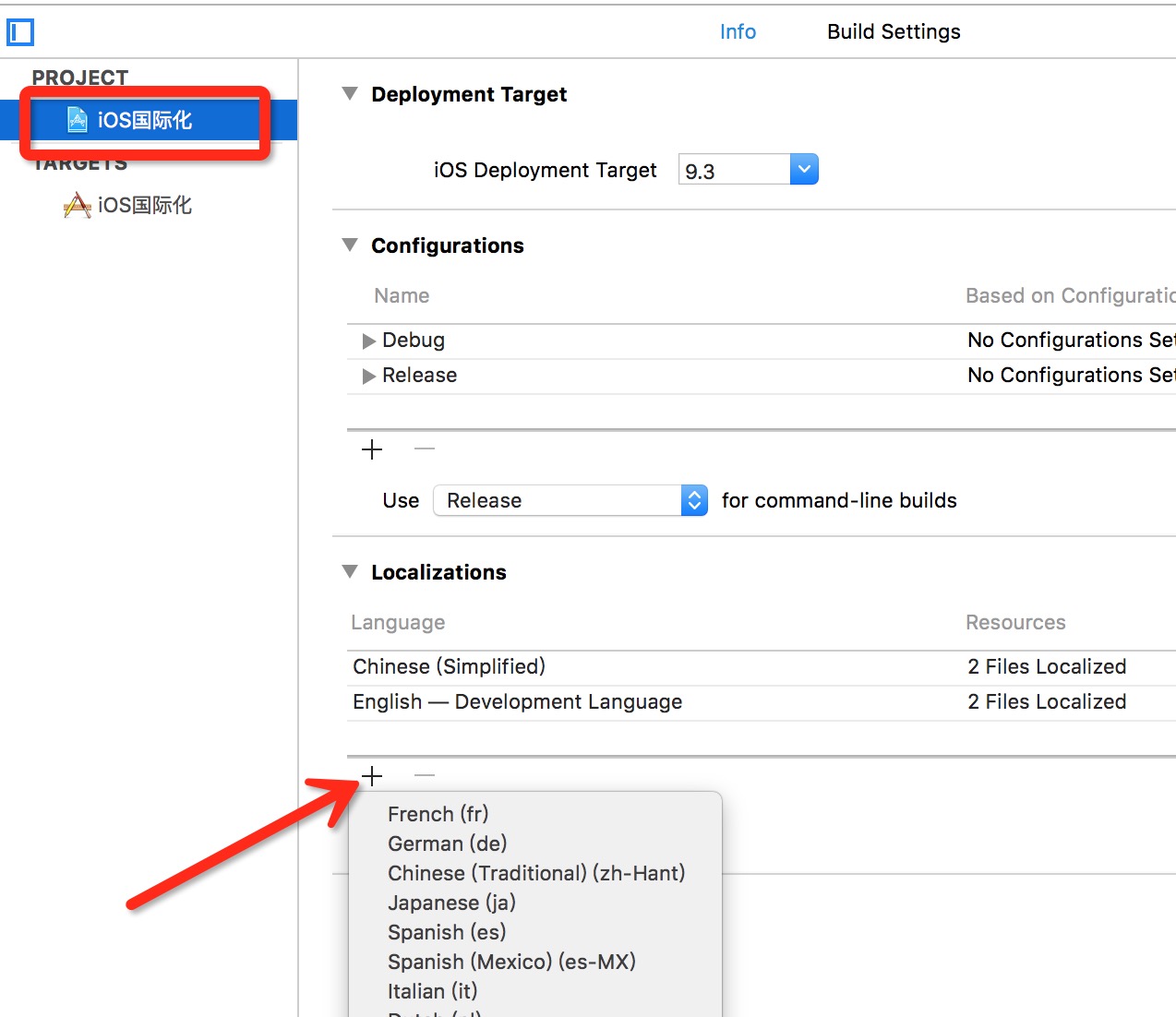Image resolution: width=1176 pixels, height=1017 pixels.
Task: Click the Resources column header
Action: (1015, 623)
